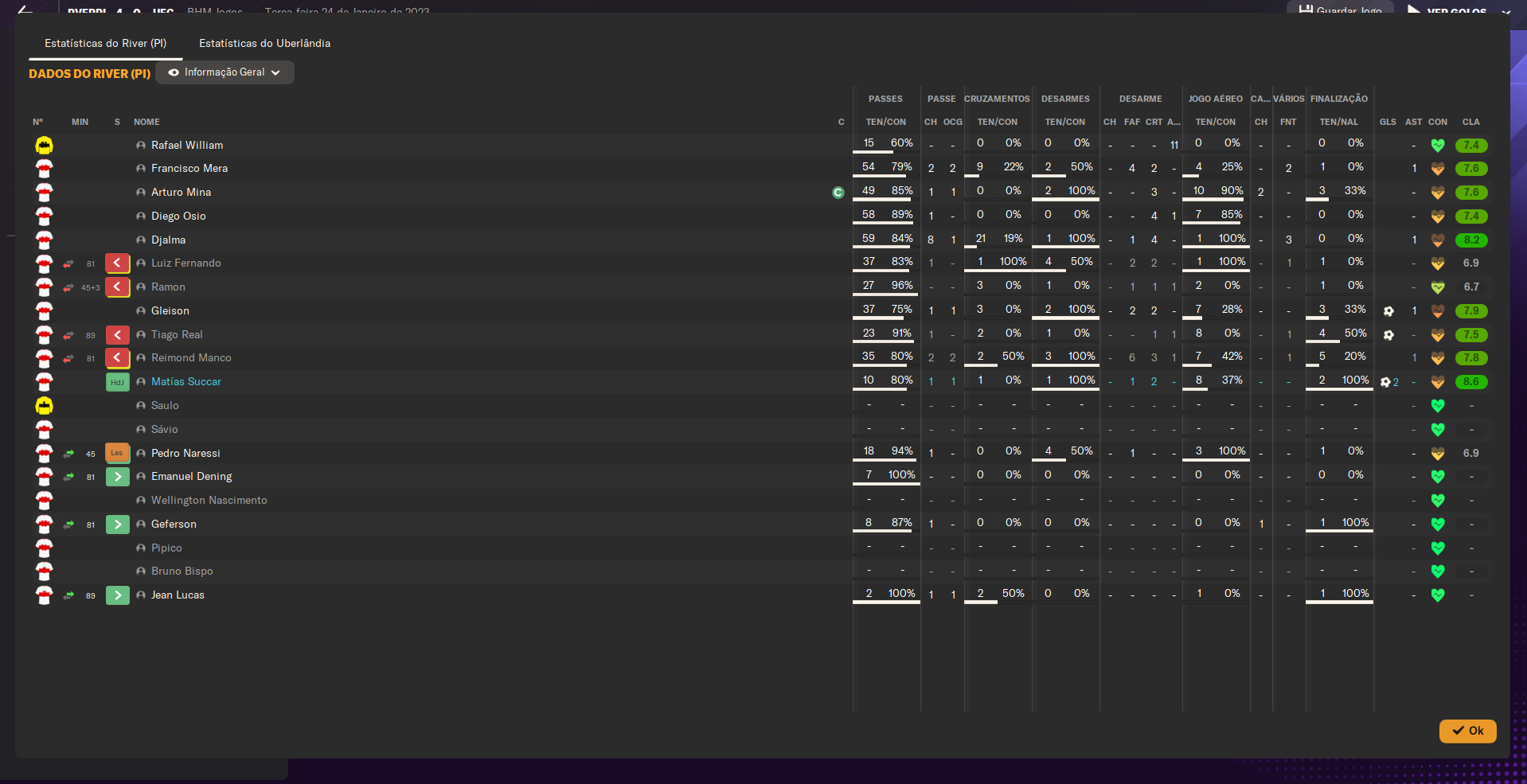Click Djalma's crossing stat 21 19%
Viewport: 1527px width, 784px height.
(x=997, y=238)
